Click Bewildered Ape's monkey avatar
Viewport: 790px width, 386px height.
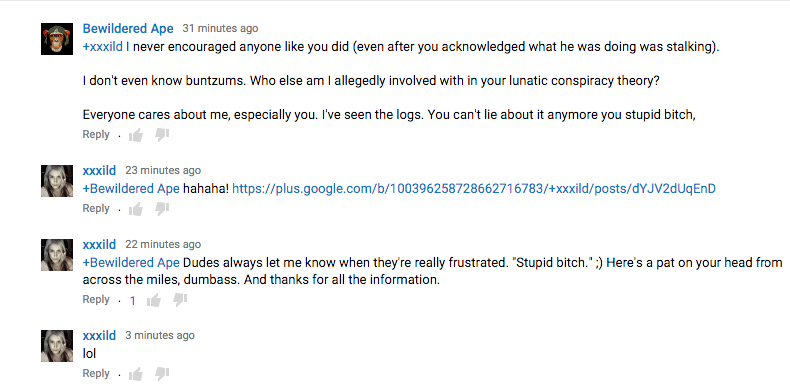coord(57,39)
